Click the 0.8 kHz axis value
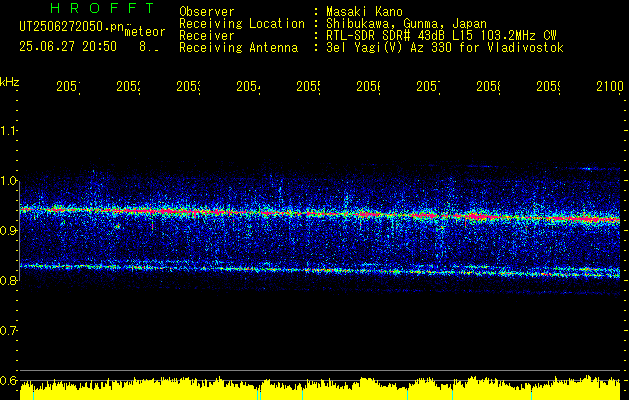This screenshot has height=400, width=629. (8, 280)
